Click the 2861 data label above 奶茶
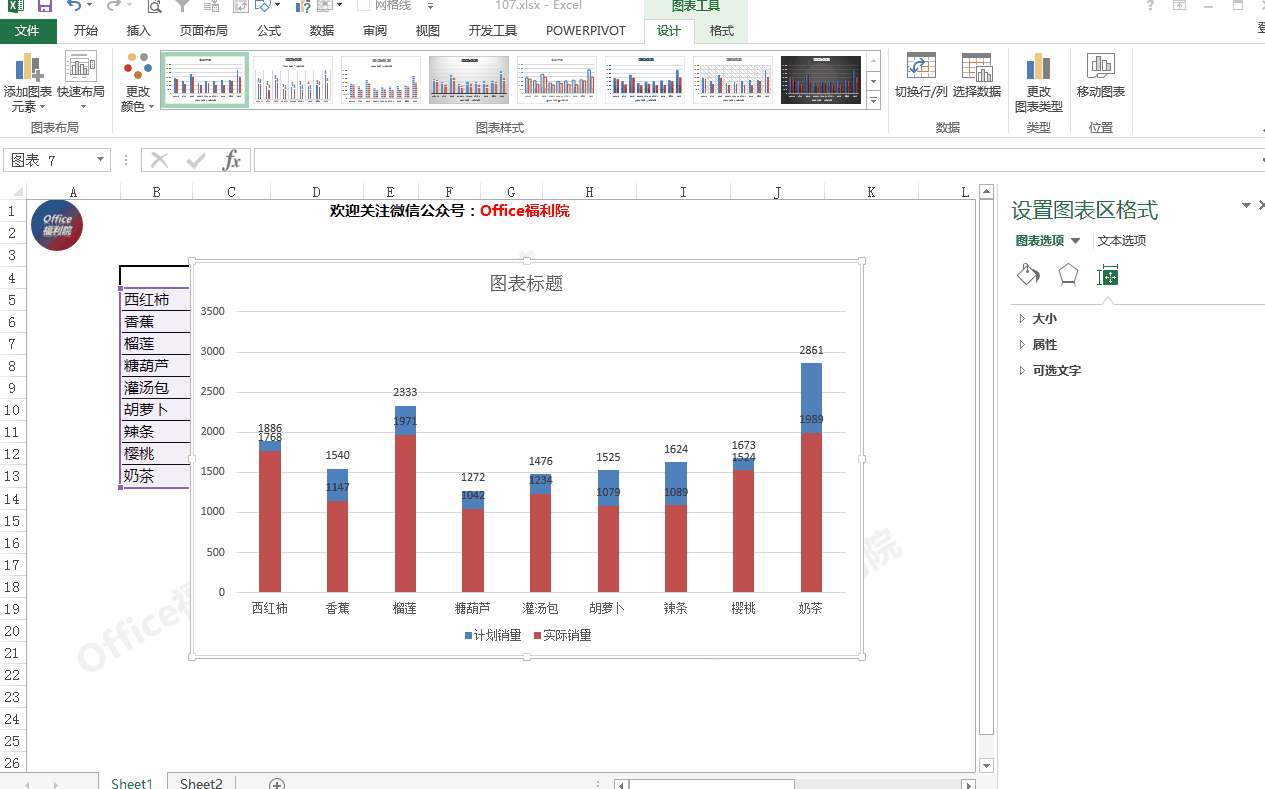This screenshot has height=789, width=1265. click(x=811, y=350)
